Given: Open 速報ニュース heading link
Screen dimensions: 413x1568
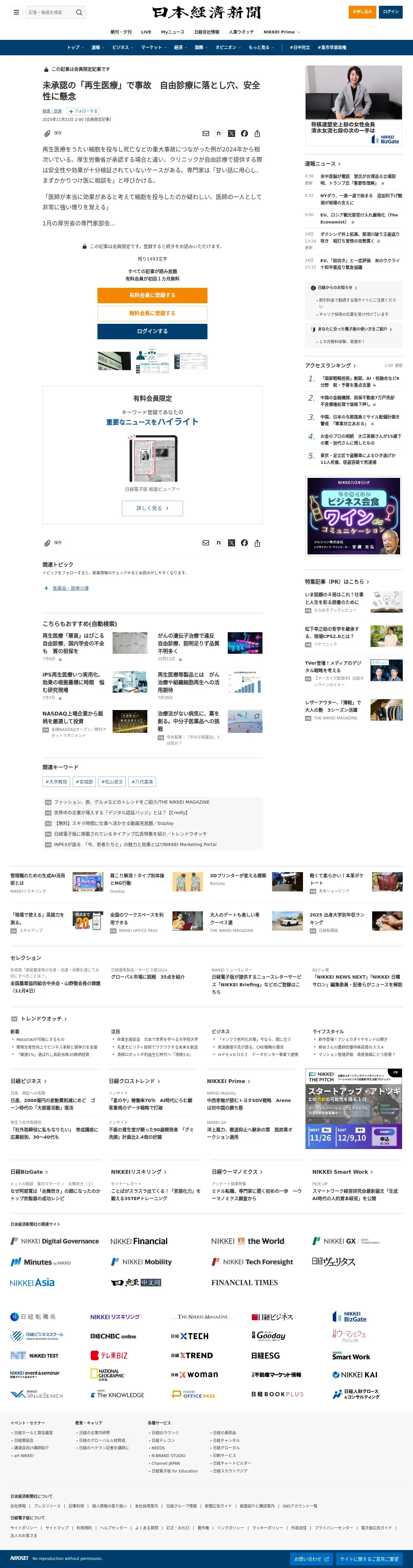Looking at the screenshot, I should (323, 164).
